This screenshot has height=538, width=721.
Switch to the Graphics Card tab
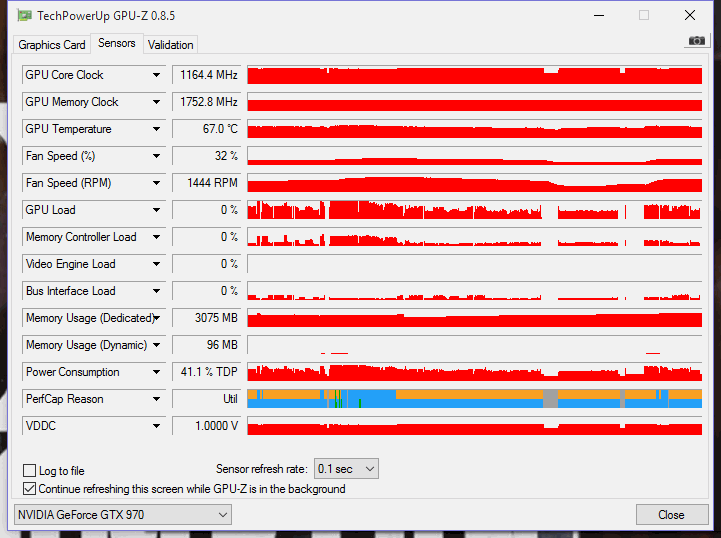coord(52,45)
